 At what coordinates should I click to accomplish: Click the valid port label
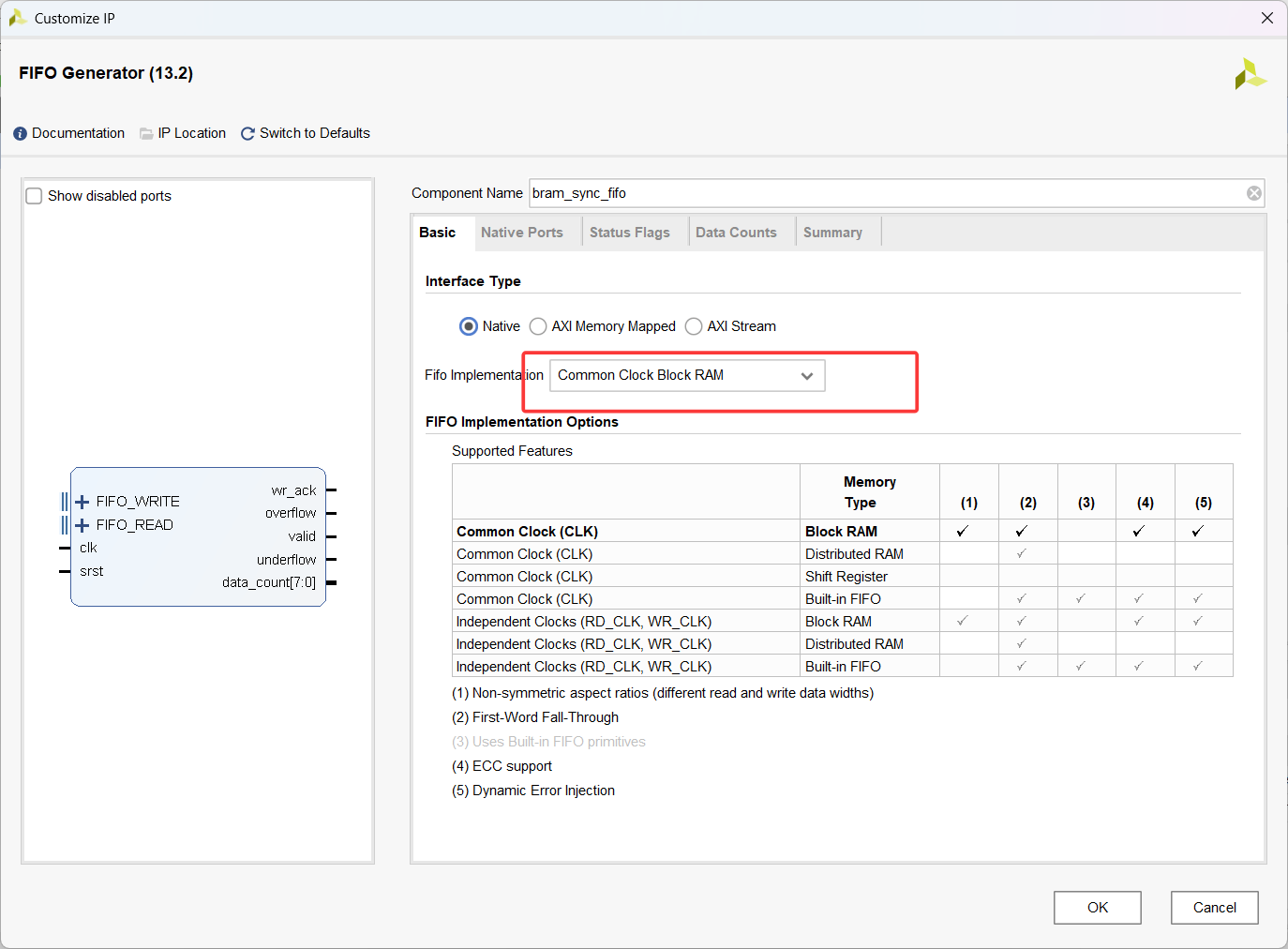tap(302, 536)
